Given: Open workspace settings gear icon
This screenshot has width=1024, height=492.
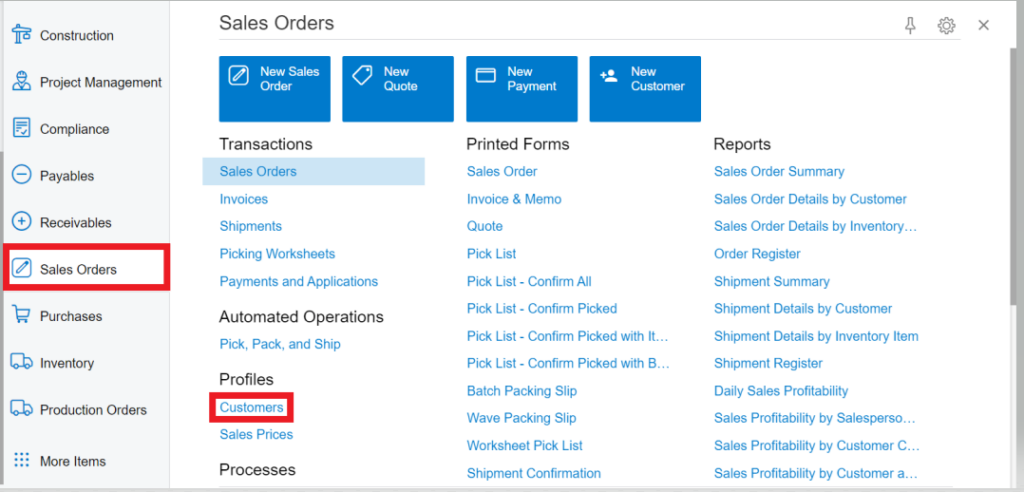Looking at the screenshot, I should pos(946,26).
